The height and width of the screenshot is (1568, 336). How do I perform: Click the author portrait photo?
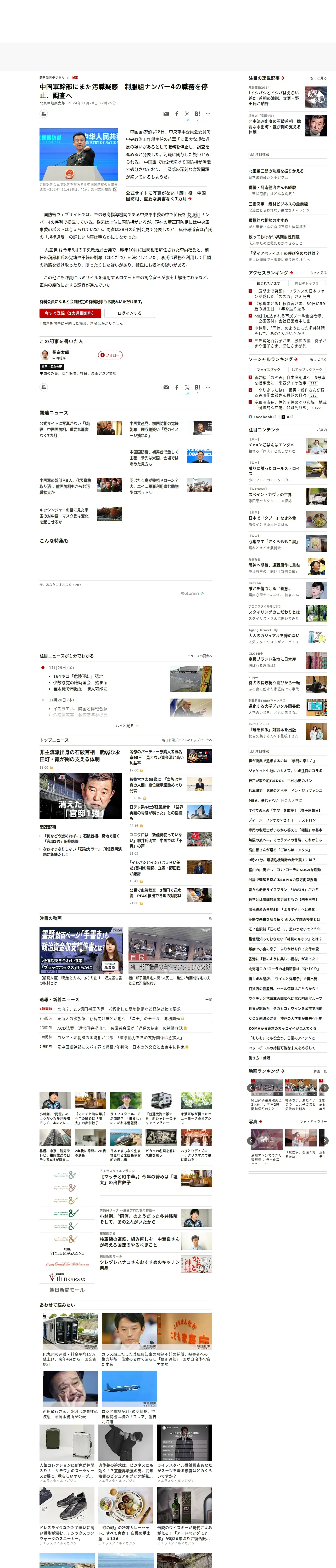coord(44,355)
